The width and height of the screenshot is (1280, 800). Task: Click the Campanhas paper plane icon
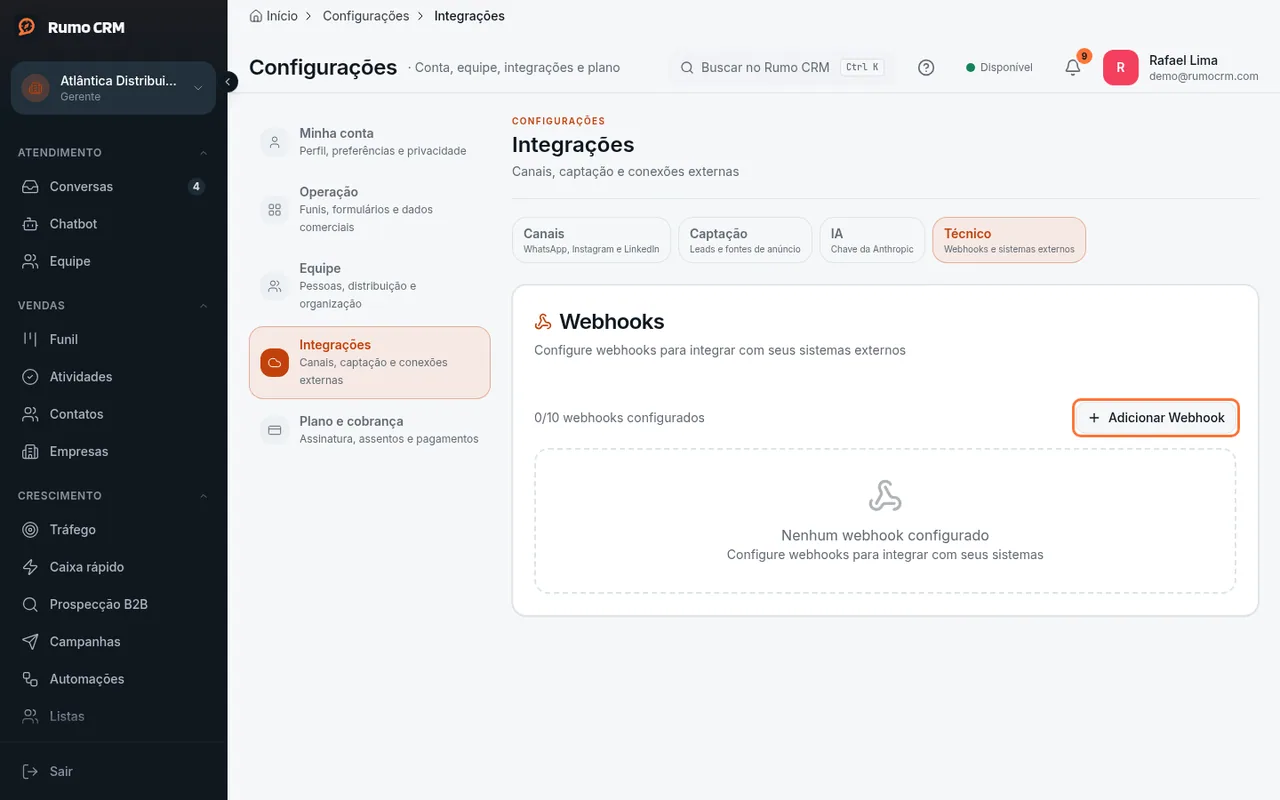click(x=31, y=642)
